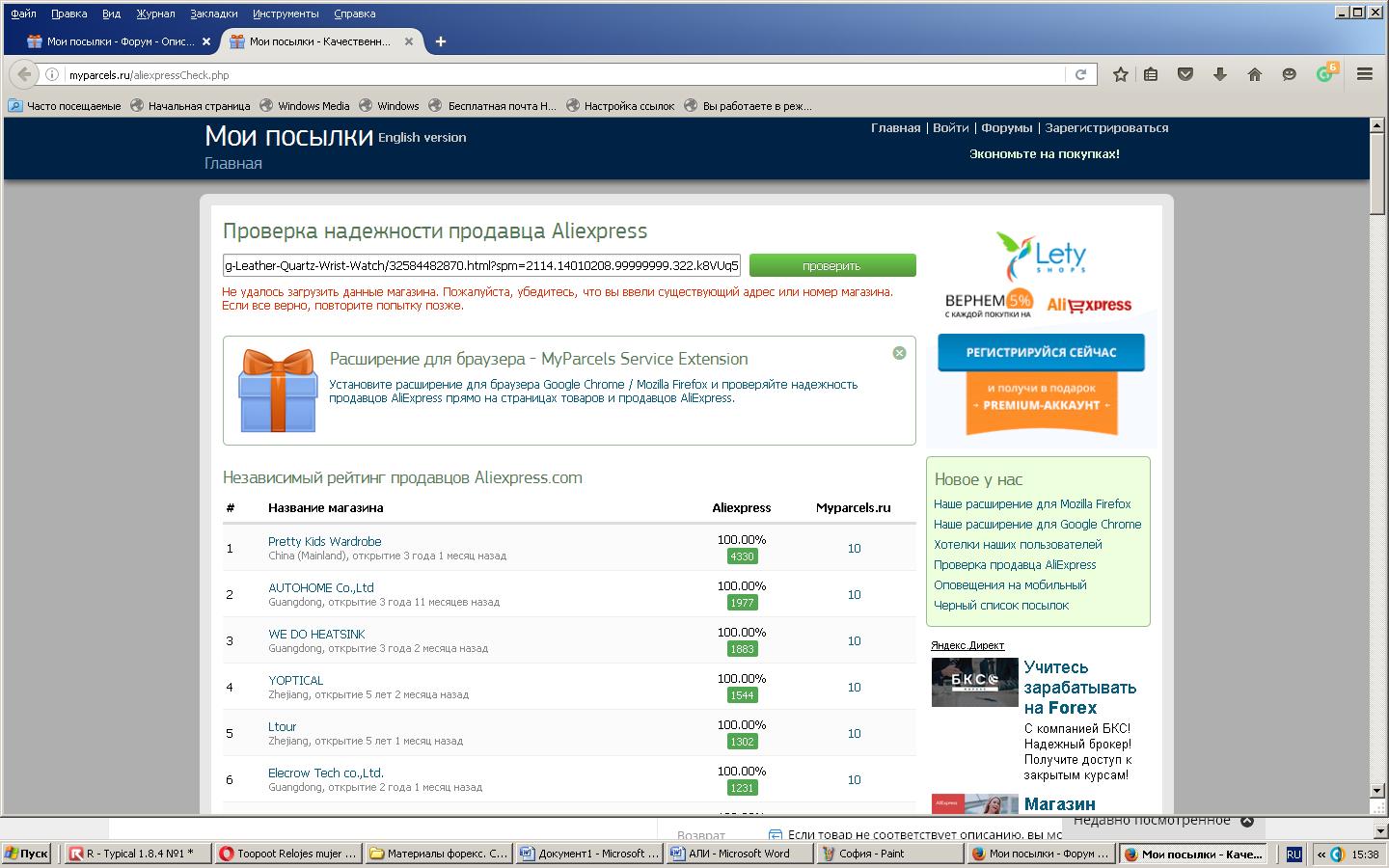Click the browser Back arrow button

(x=24, y=74)
